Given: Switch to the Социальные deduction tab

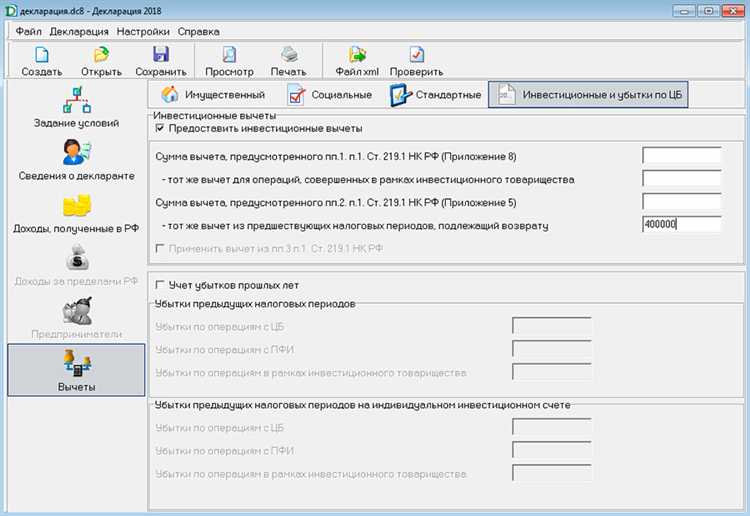Looking at the screenshot, I should point(326,95).
